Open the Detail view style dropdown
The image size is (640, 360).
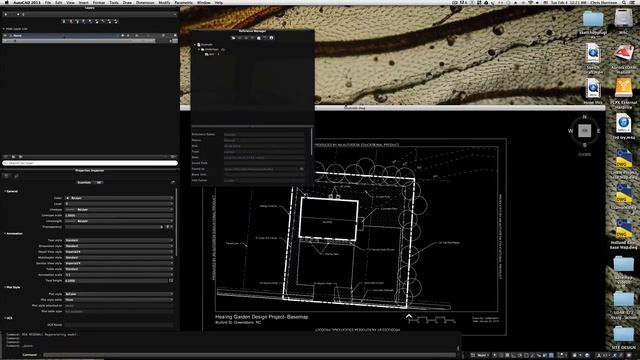click(x=119, y=252)
